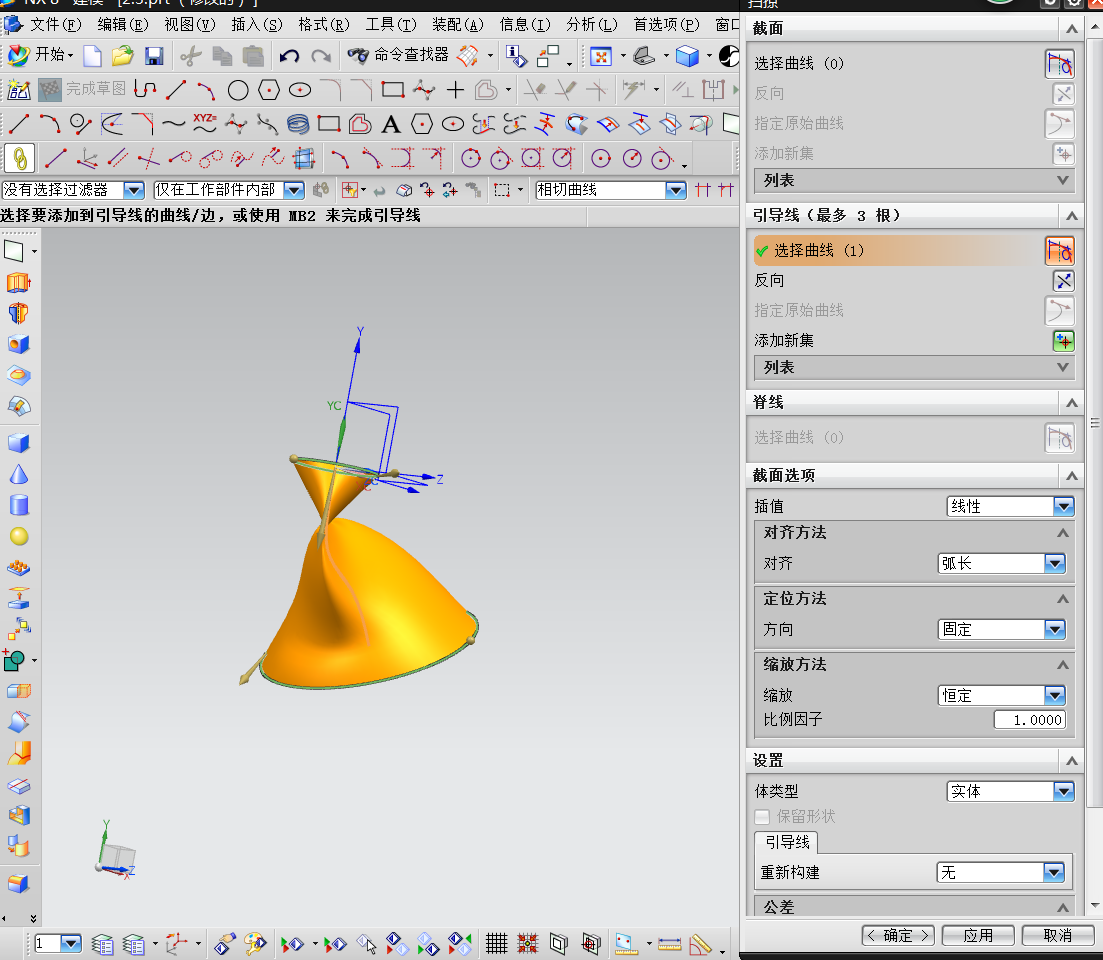Click the yellow Sphere primitive icon
The image size is (1103, 960).
click(18, 537)
